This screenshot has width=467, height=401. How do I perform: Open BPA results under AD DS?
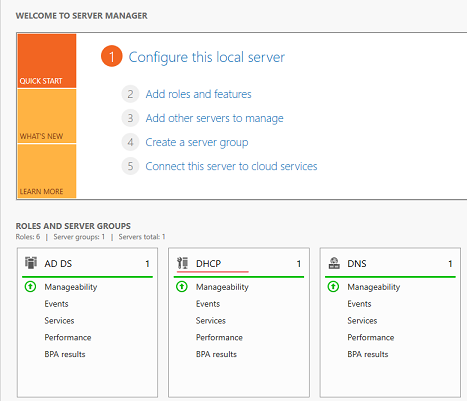coord(65,354)
